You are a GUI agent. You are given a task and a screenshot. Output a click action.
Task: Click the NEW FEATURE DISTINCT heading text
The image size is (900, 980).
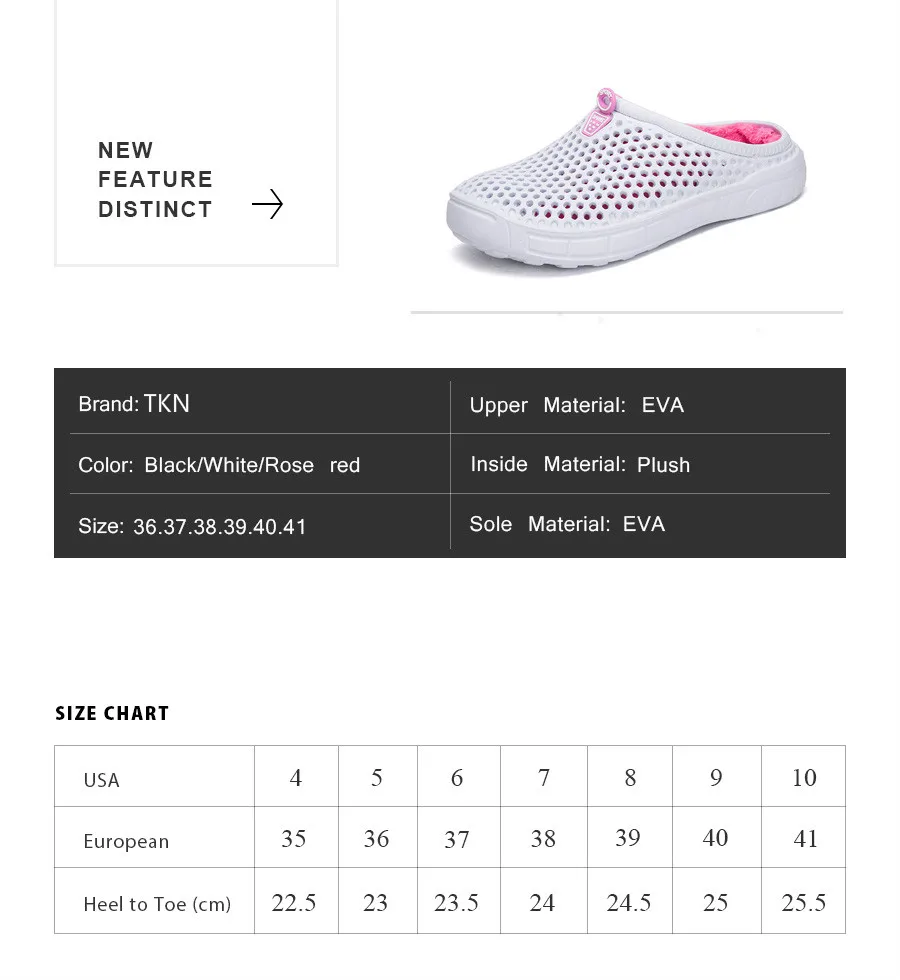coord(155,179)
